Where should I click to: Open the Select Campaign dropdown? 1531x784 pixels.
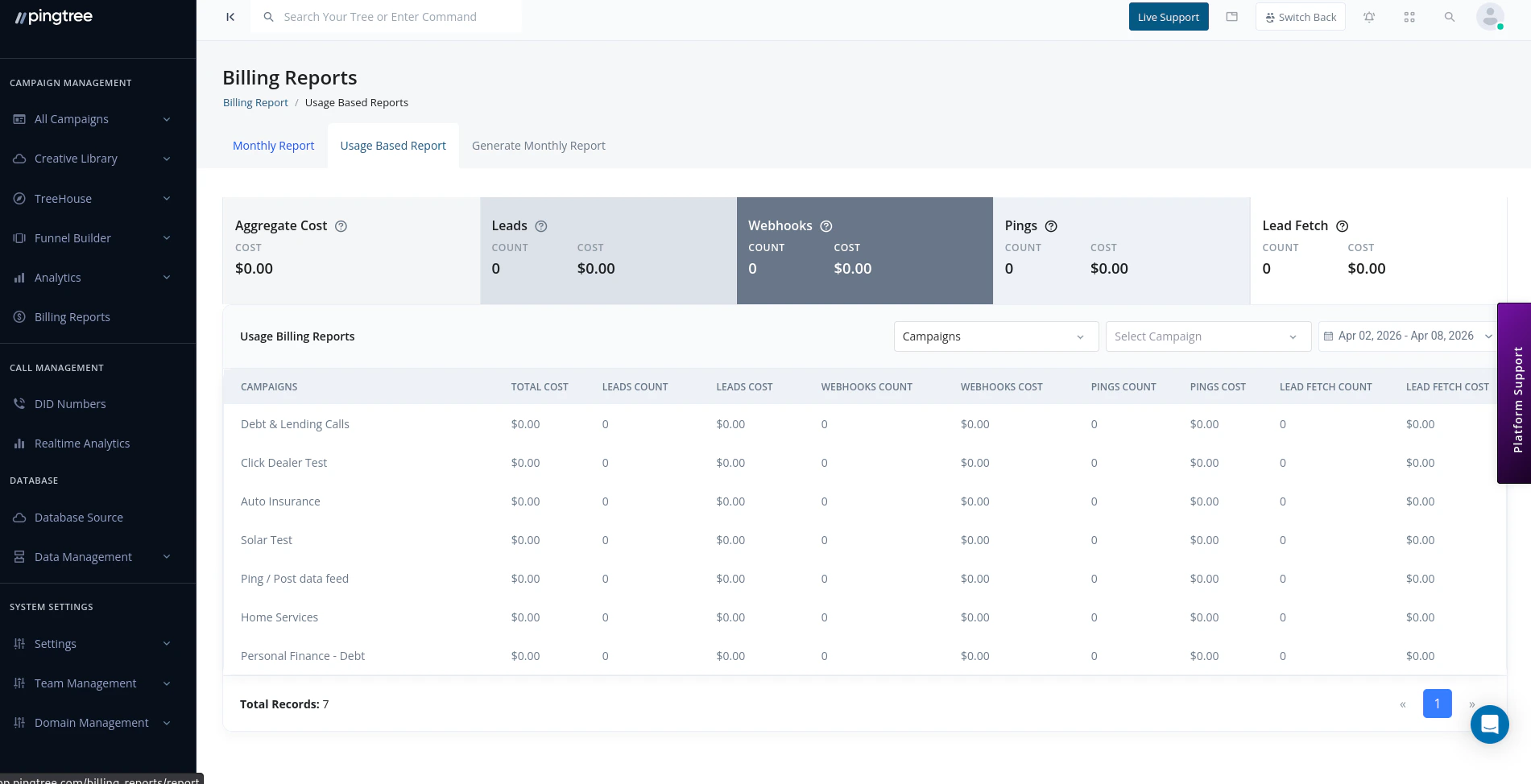tap(1207, 336)
